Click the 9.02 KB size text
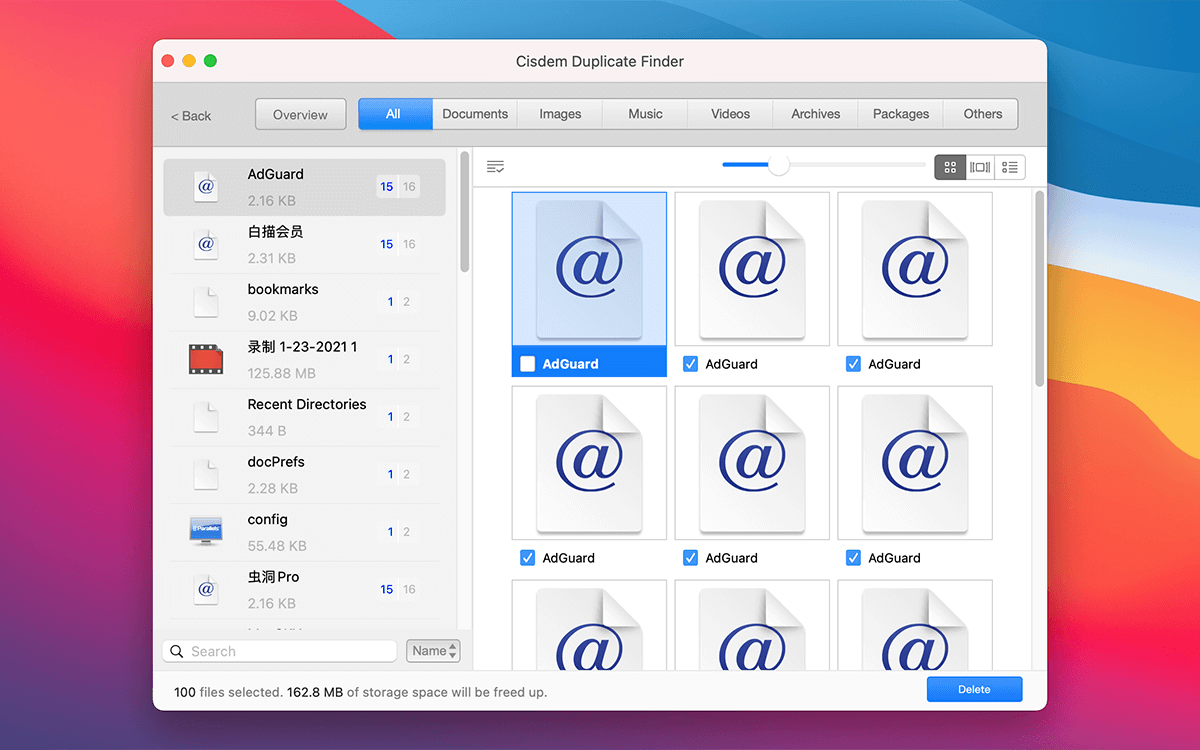 [x=273, y=316]
